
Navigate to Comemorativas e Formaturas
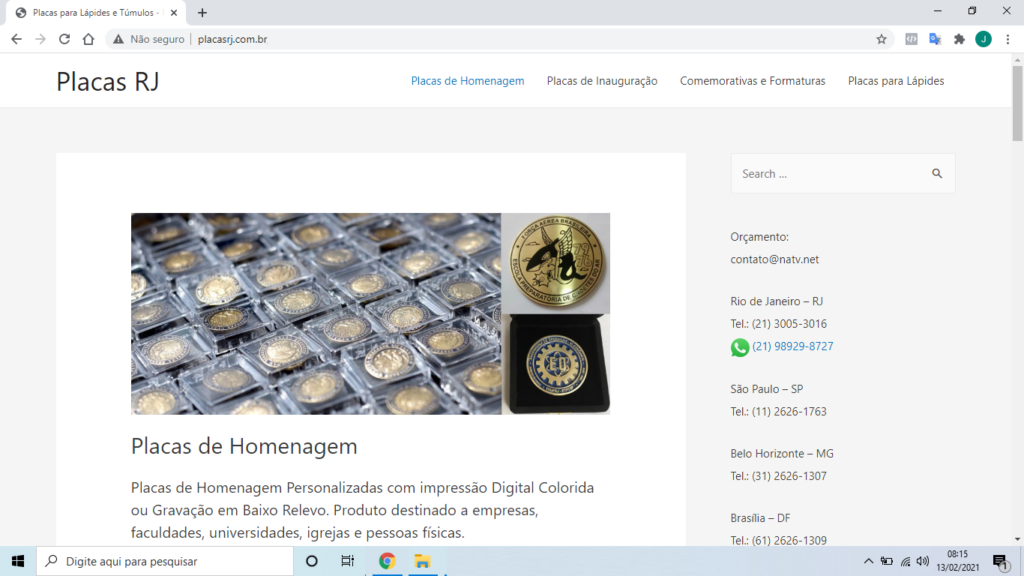tap(752, 81)
